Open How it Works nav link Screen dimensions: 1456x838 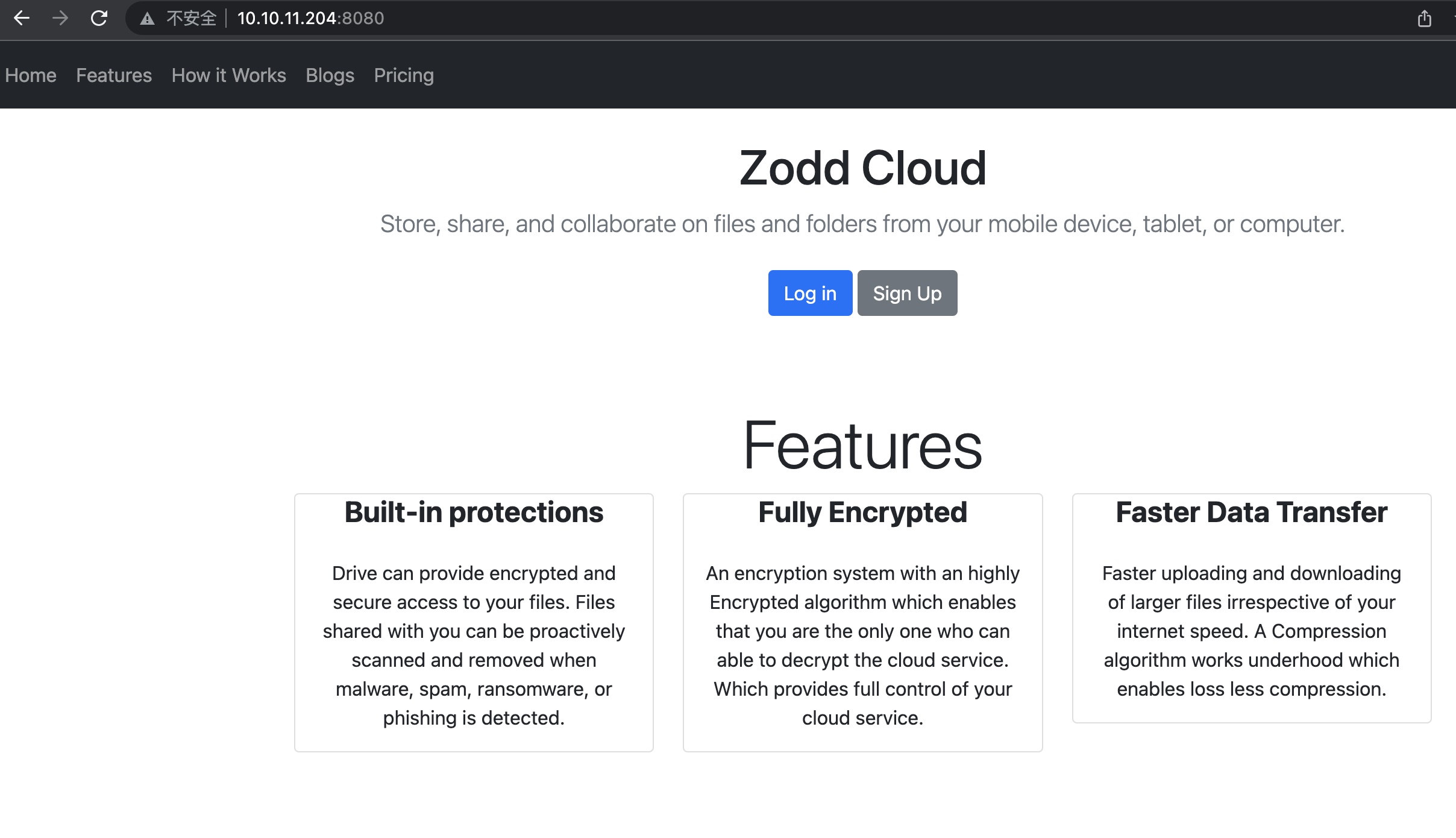coord(228,75)
